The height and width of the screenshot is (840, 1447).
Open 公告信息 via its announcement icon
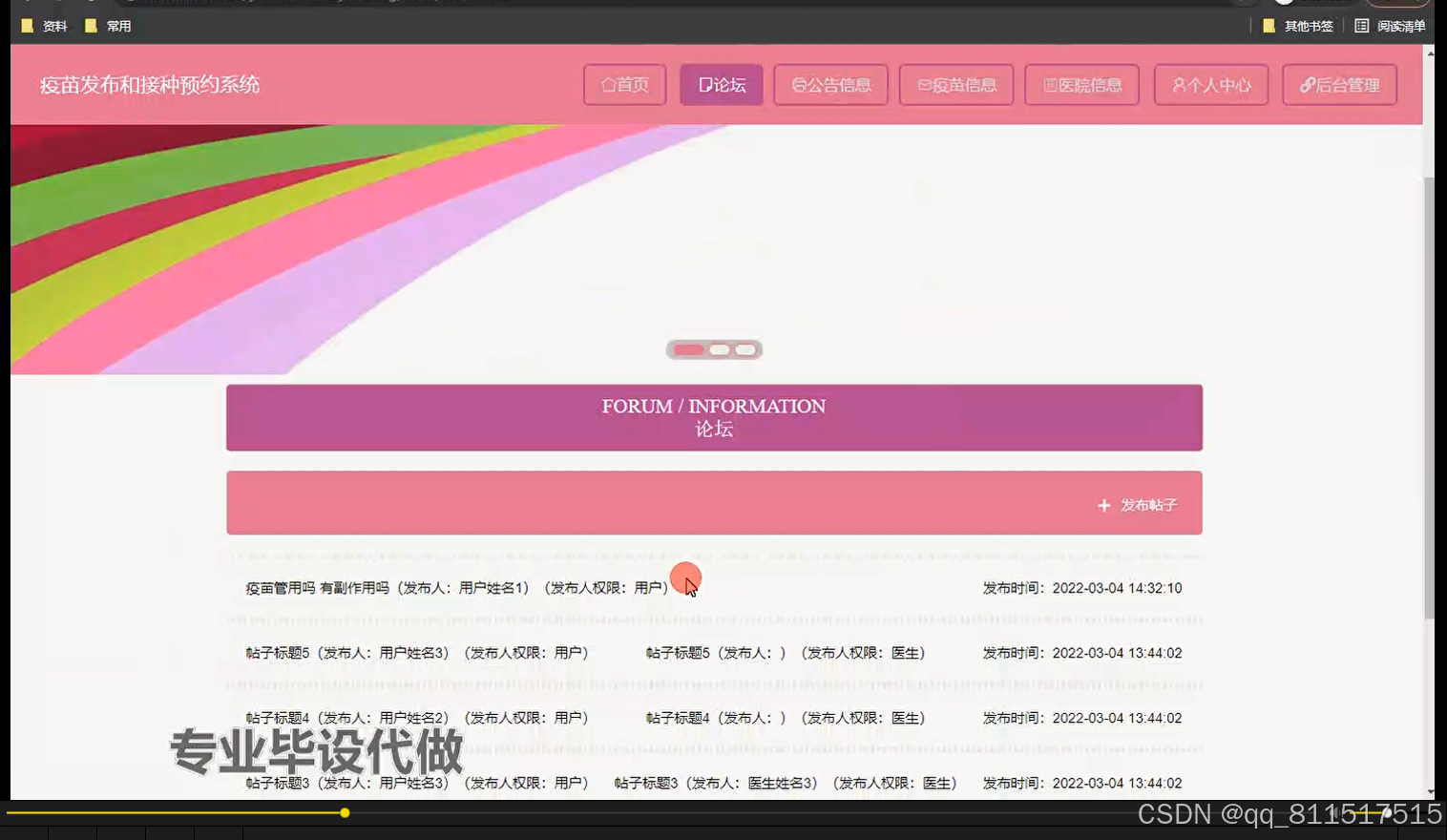(799, 85)
